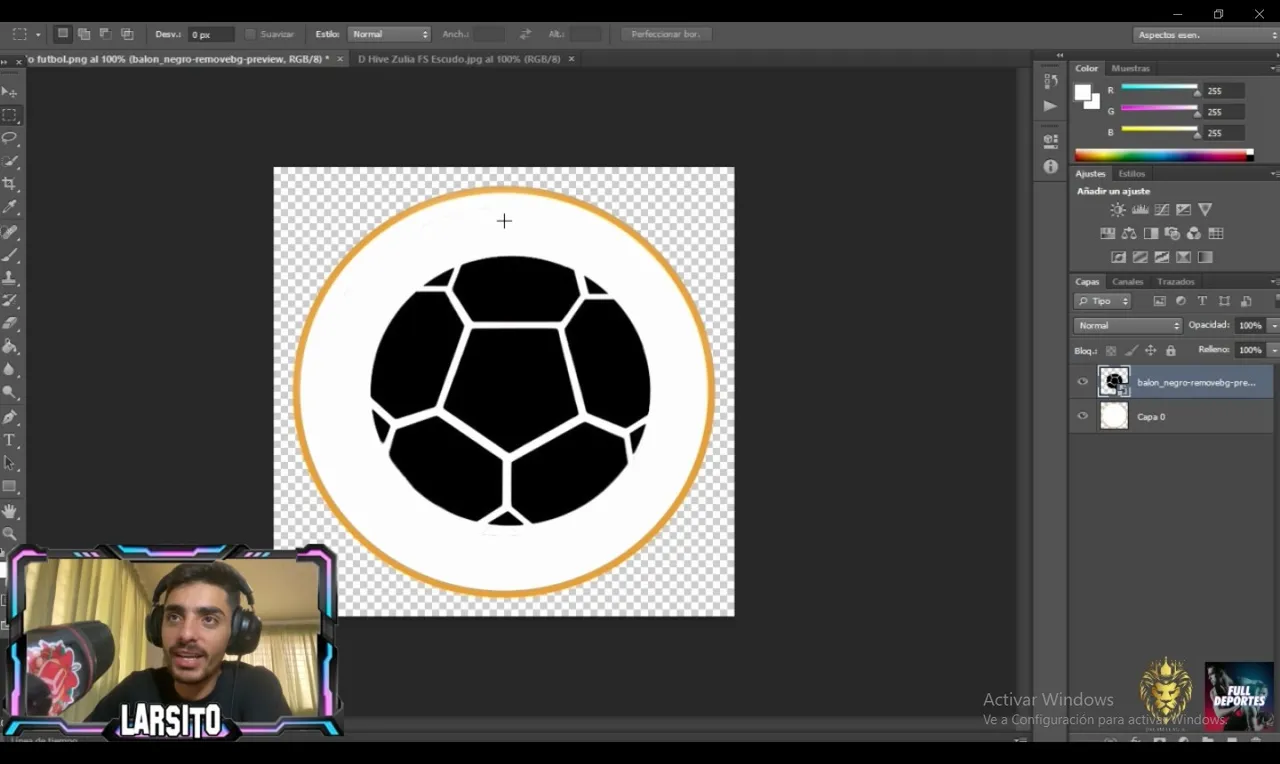1280x764 pixels.
Task: Hide the Capa 0 layer
Action: tap(1082, 416)
